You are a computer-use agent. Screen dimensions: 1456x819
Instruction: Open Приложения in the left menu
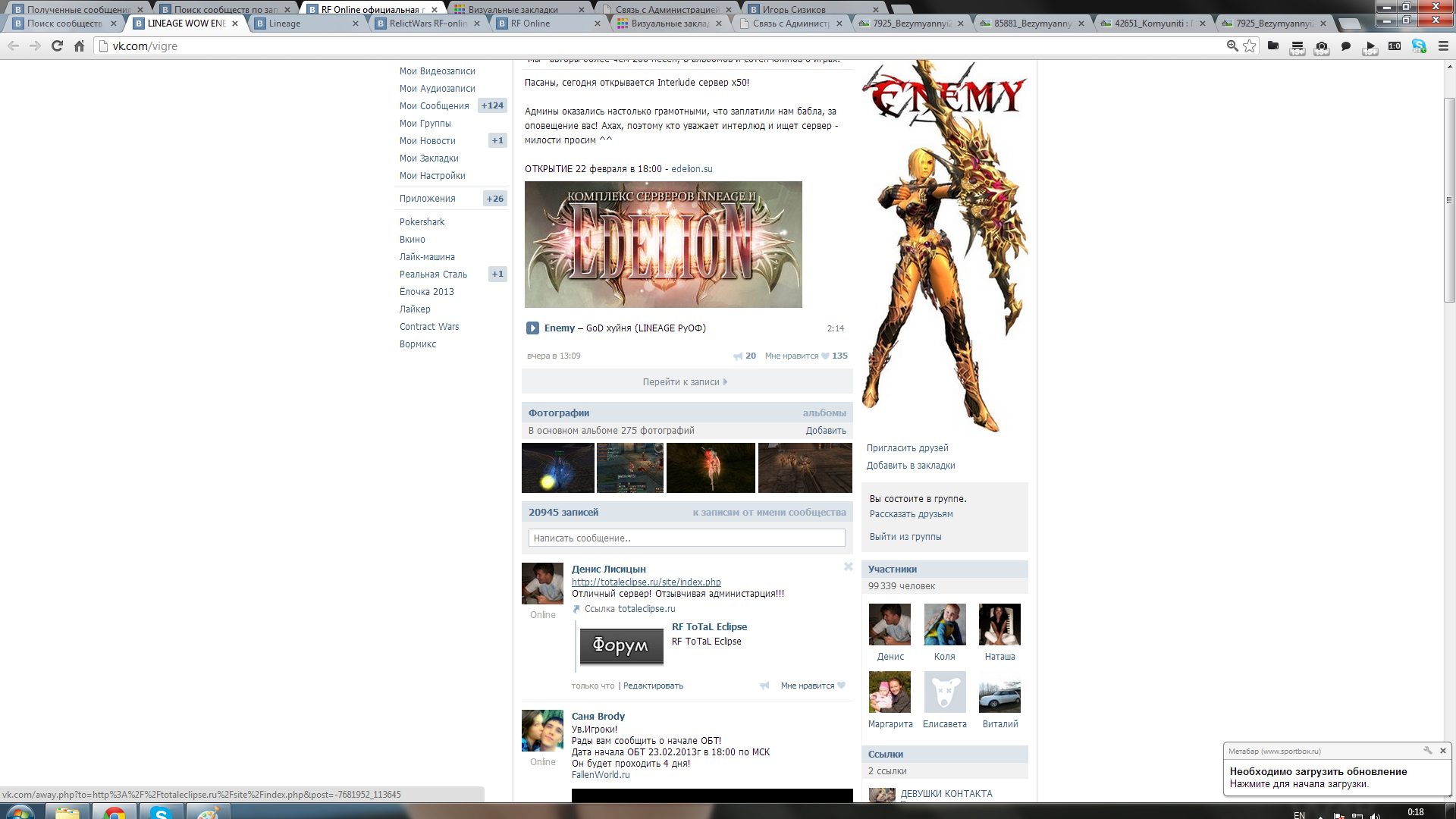pyautogui.click(x=428, y=199)
